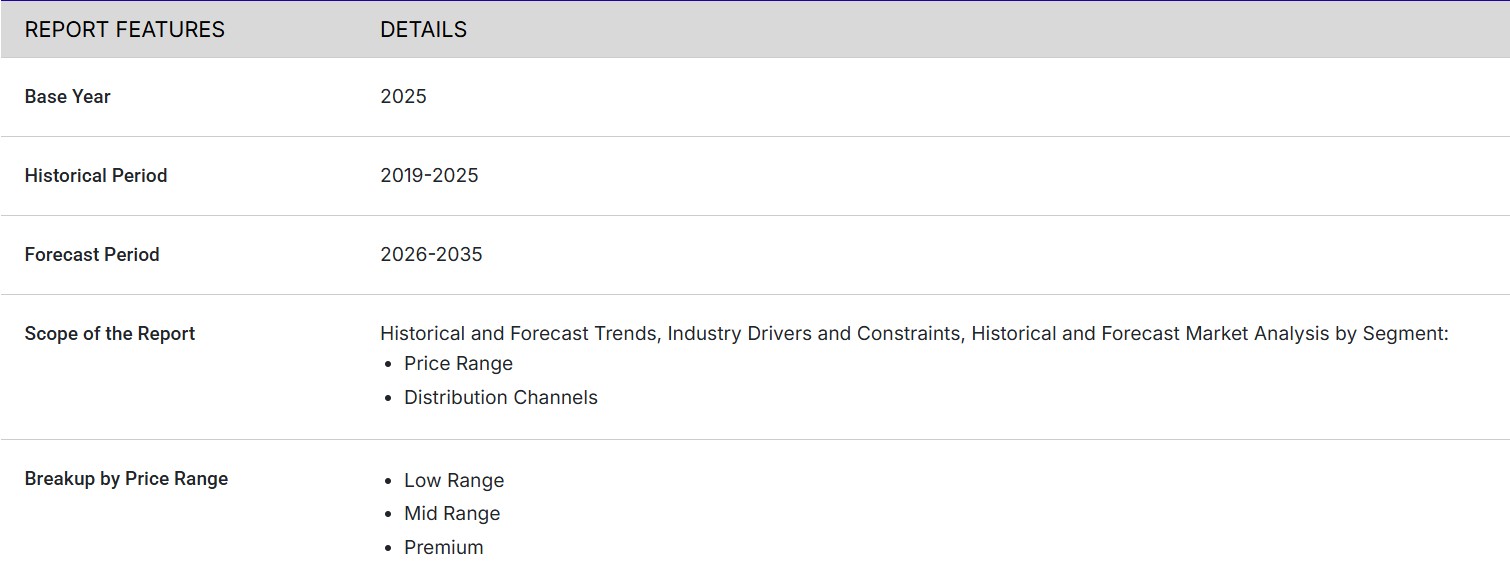This screenshot has width=1510, height=586.
Task: Click the Premium bullet item
Action: click(443, 548)
